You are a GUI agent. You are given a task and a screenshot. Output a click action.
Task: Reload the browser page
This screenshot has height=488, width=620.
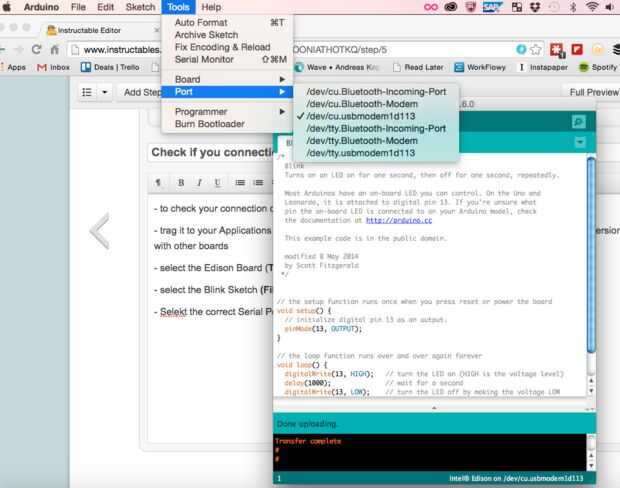pos(36,49)
